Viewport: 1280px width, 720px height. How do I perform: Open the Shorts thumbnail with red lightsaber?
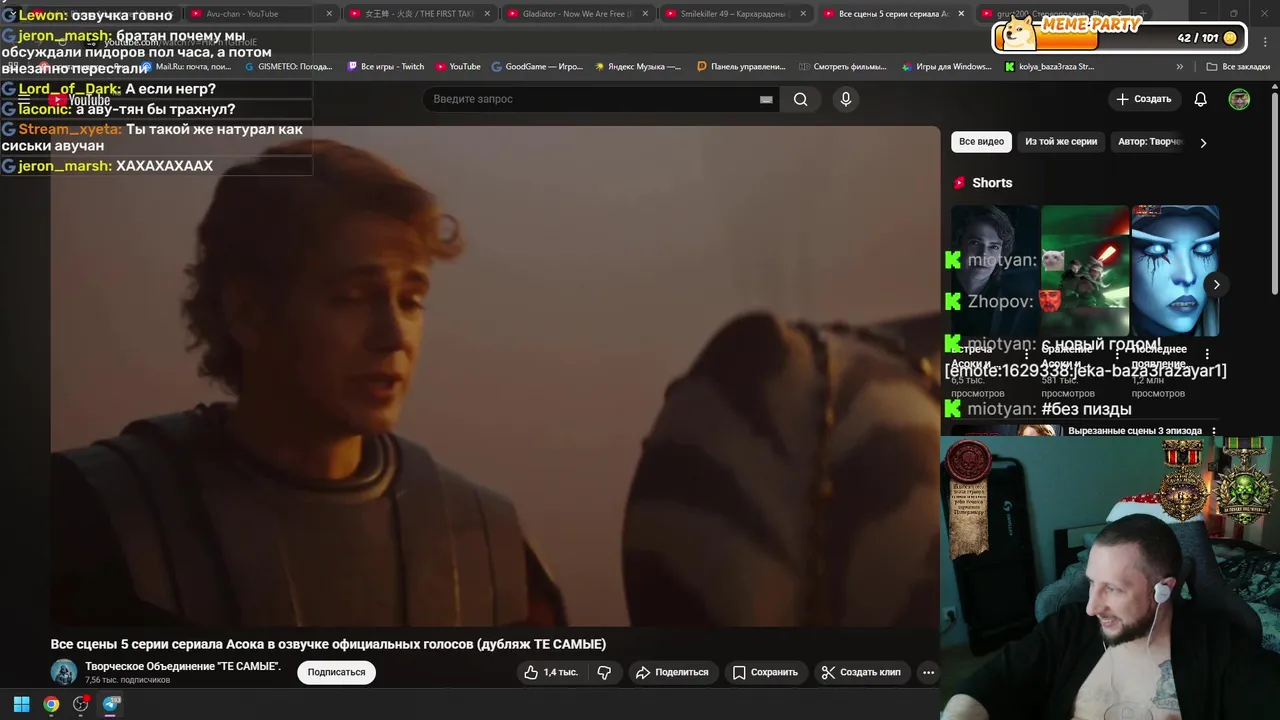1085,270
